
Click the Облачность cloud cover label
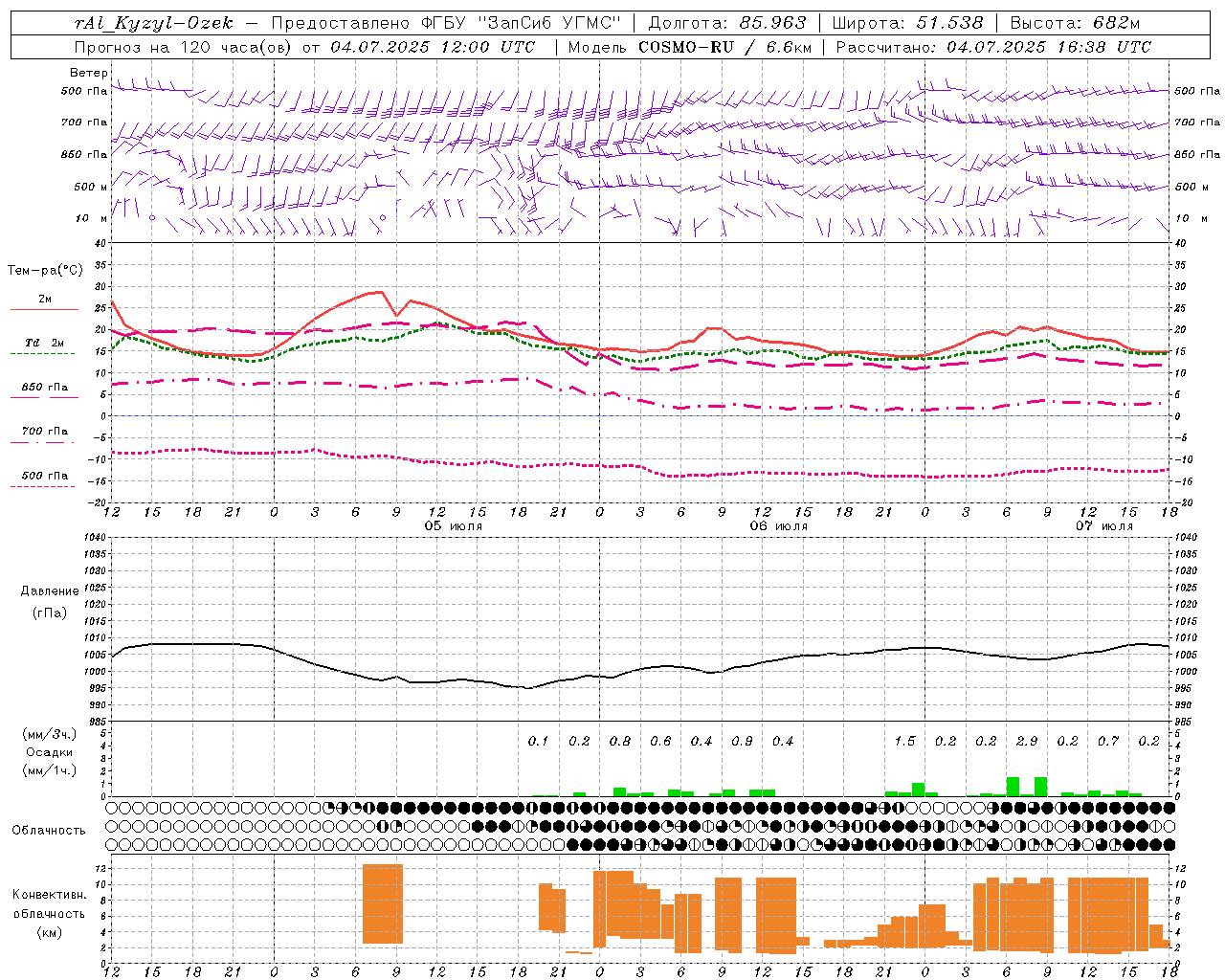[x=49, y=830]
